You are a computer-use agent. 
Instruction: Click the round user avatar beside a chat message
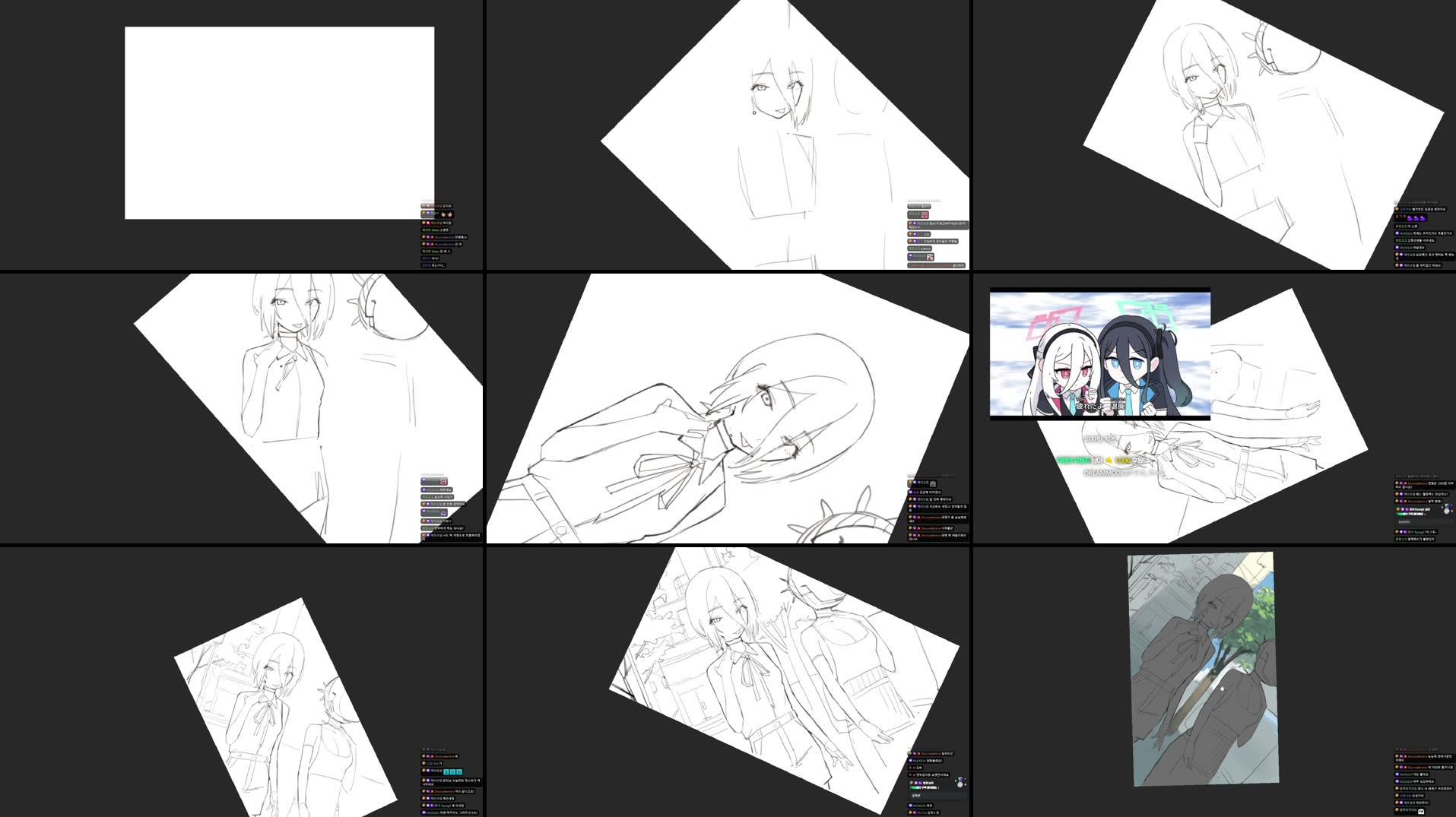click(1397, 756)
